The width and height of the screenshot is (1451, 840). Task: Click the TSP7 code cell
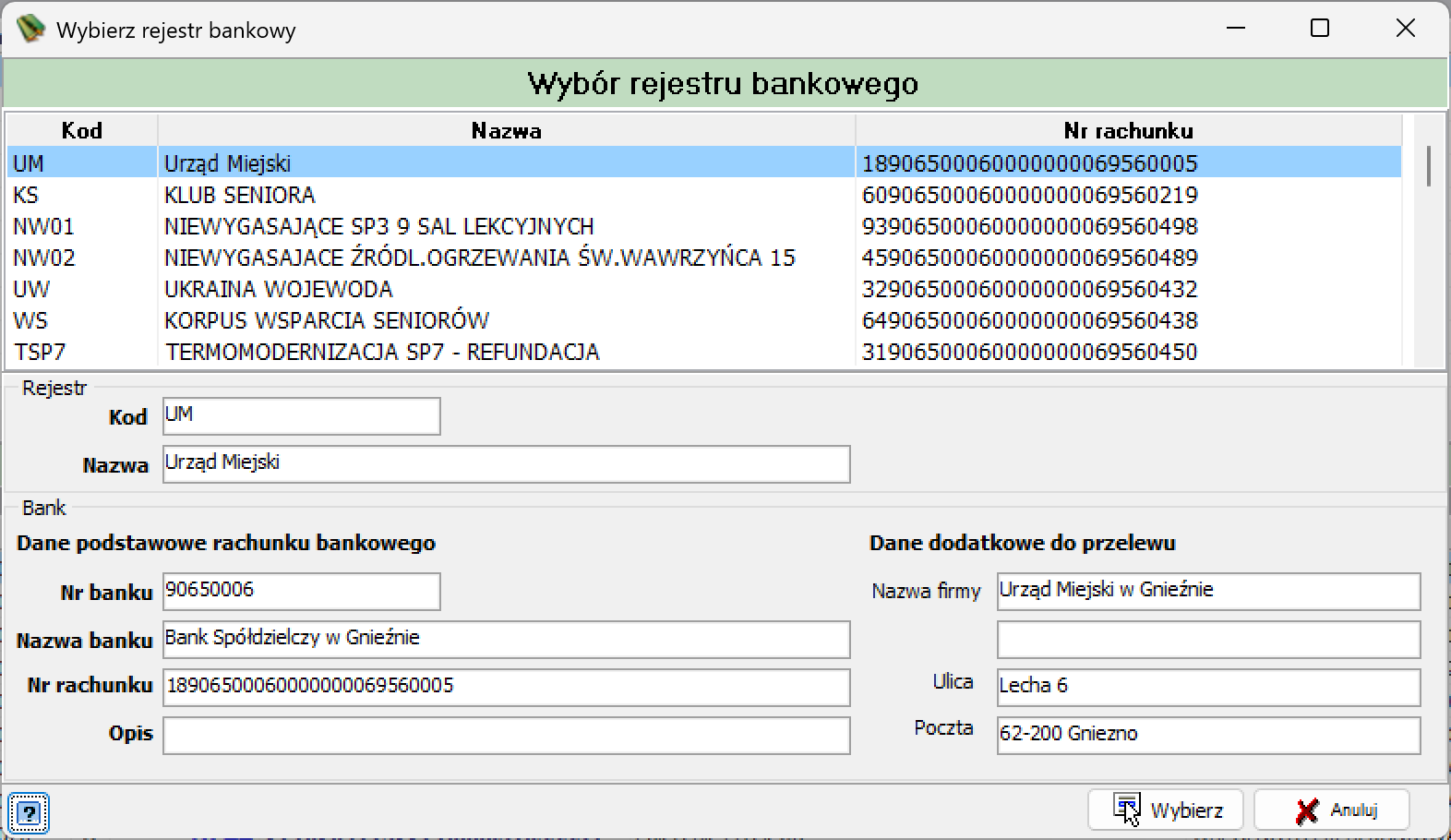(x=40, y=352)
